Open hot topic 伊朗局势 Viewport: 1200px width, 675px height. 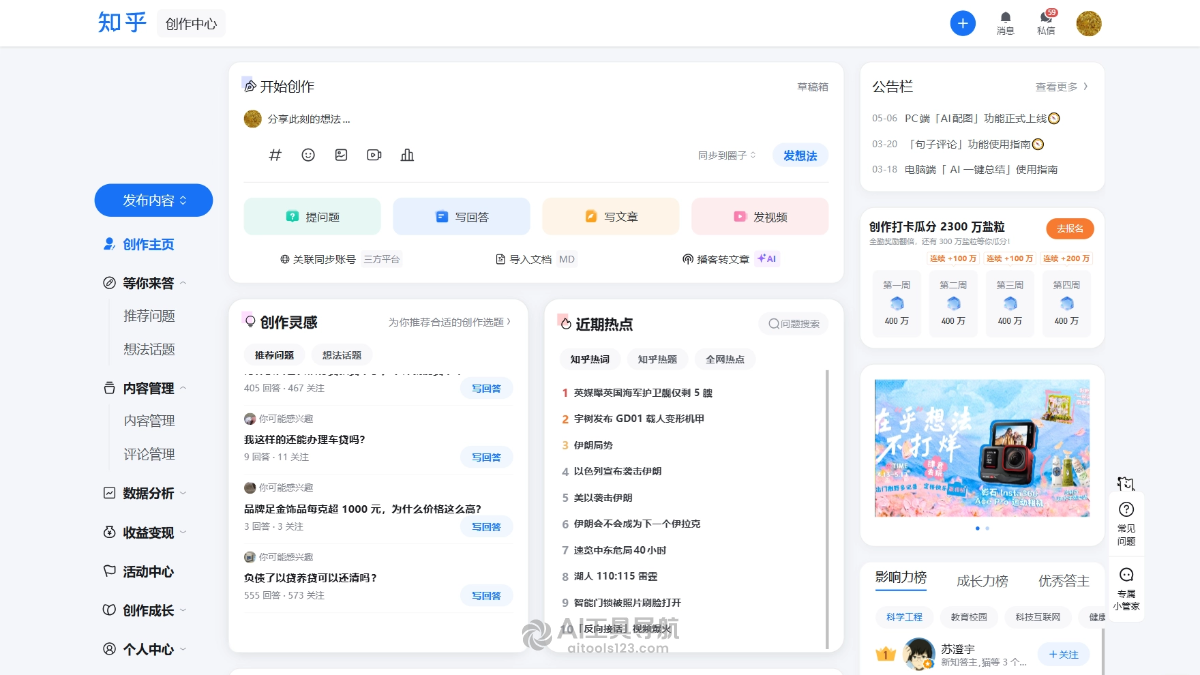point(593,445)
